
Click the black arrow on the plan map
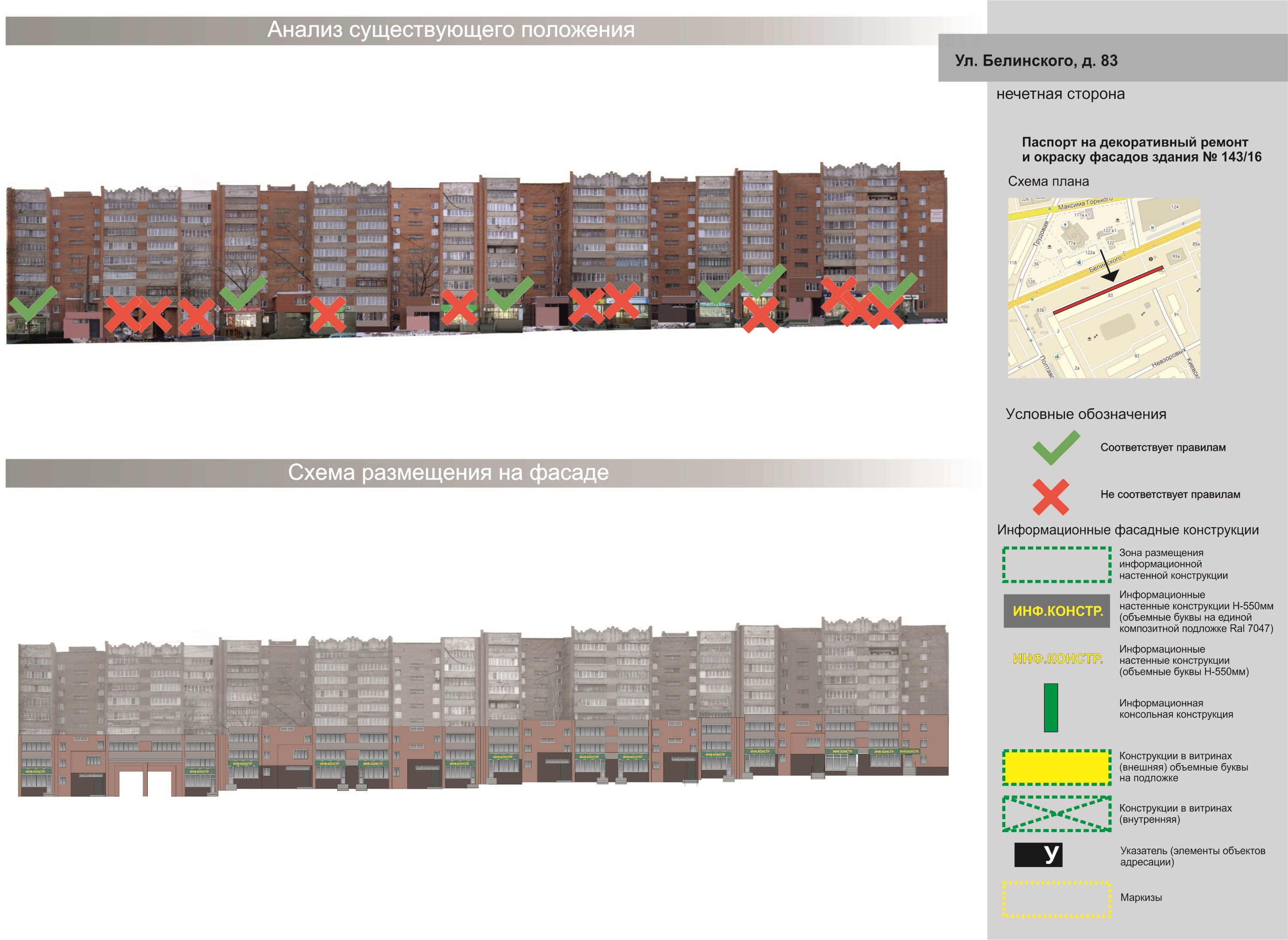pos(1110,266)
